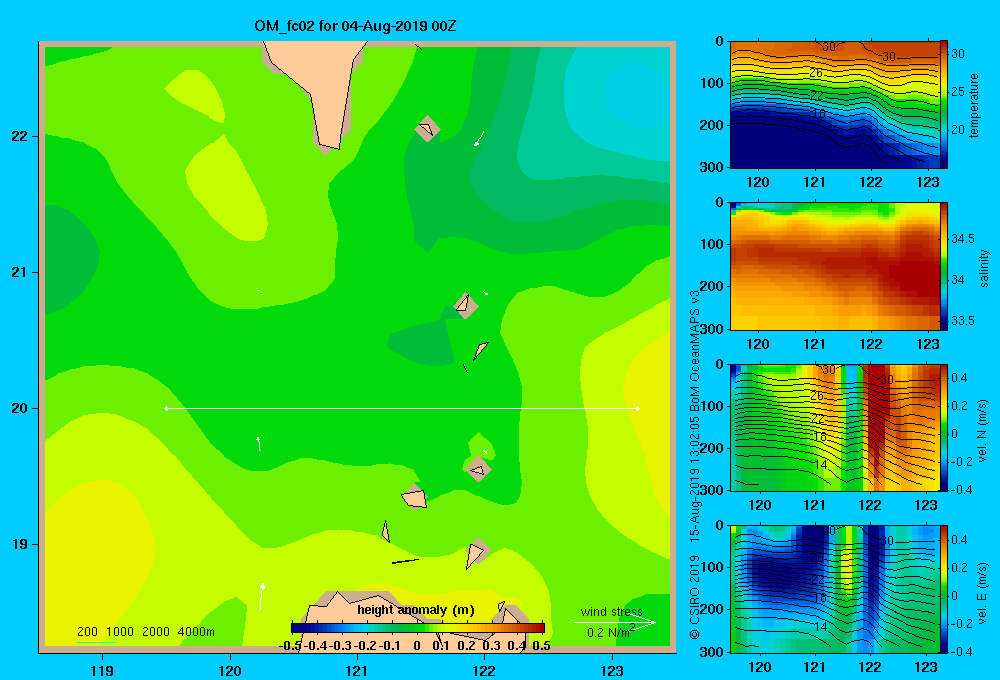Viewport: 1000px width, 680px height.
Task: Click longitude label 119 on main map
Action: [x=102, y=670]
